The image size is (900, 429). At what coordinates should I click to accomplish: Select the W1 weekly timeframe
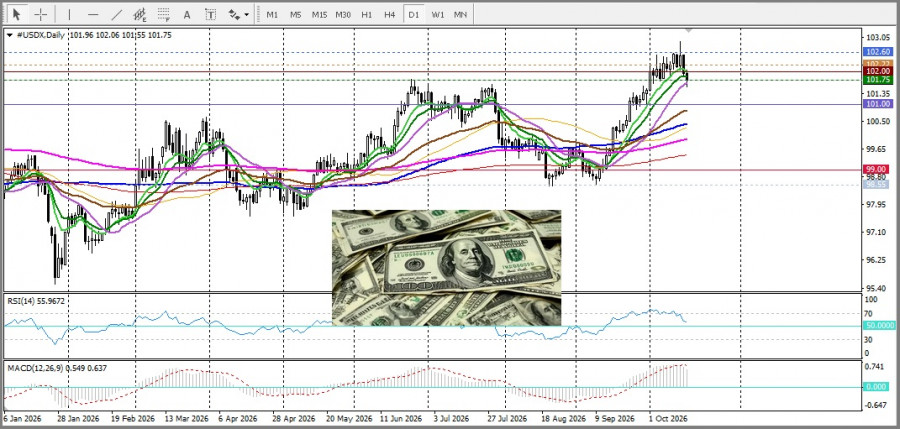click(437, 14)
